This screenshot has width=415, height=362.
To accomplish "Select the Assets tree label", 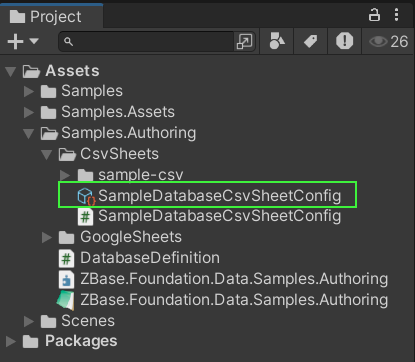I will click(72, 71).
